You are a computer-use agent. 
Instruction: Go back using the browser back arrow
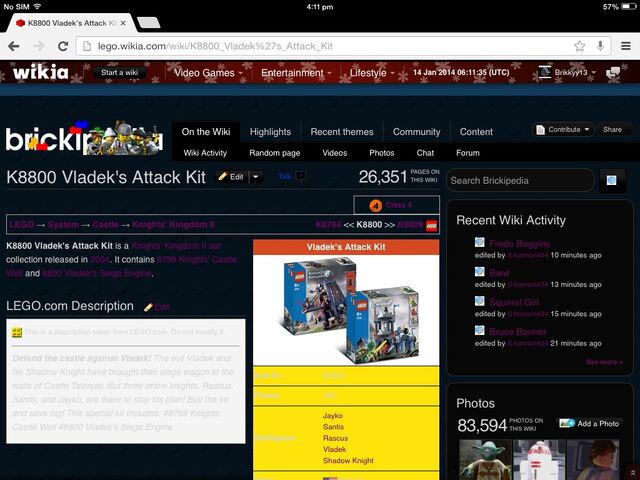13,46
